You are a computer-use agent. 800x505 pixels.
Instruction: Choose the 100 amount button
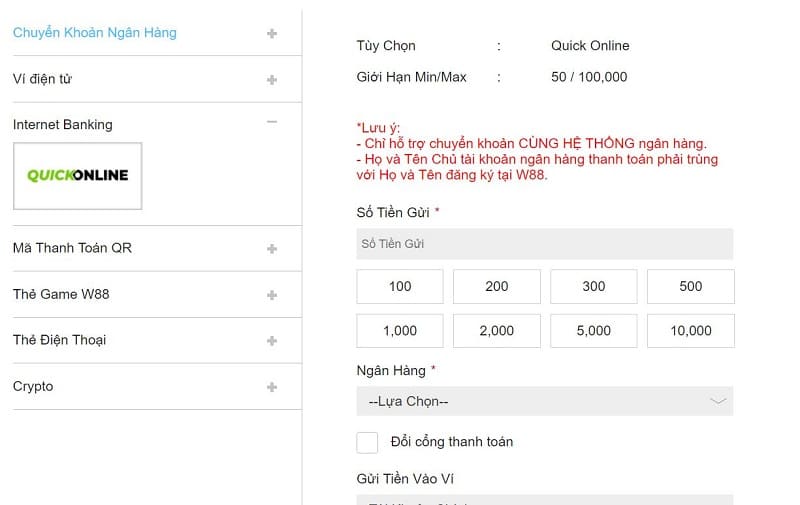click(400, 286)
